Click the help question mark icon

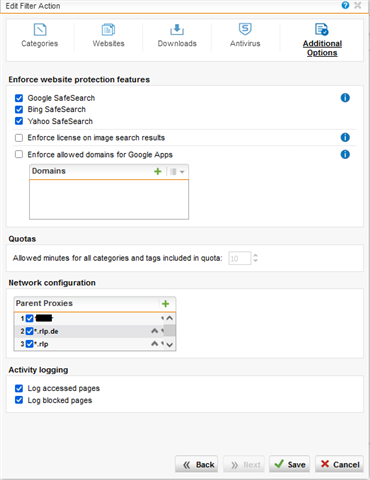345,5
